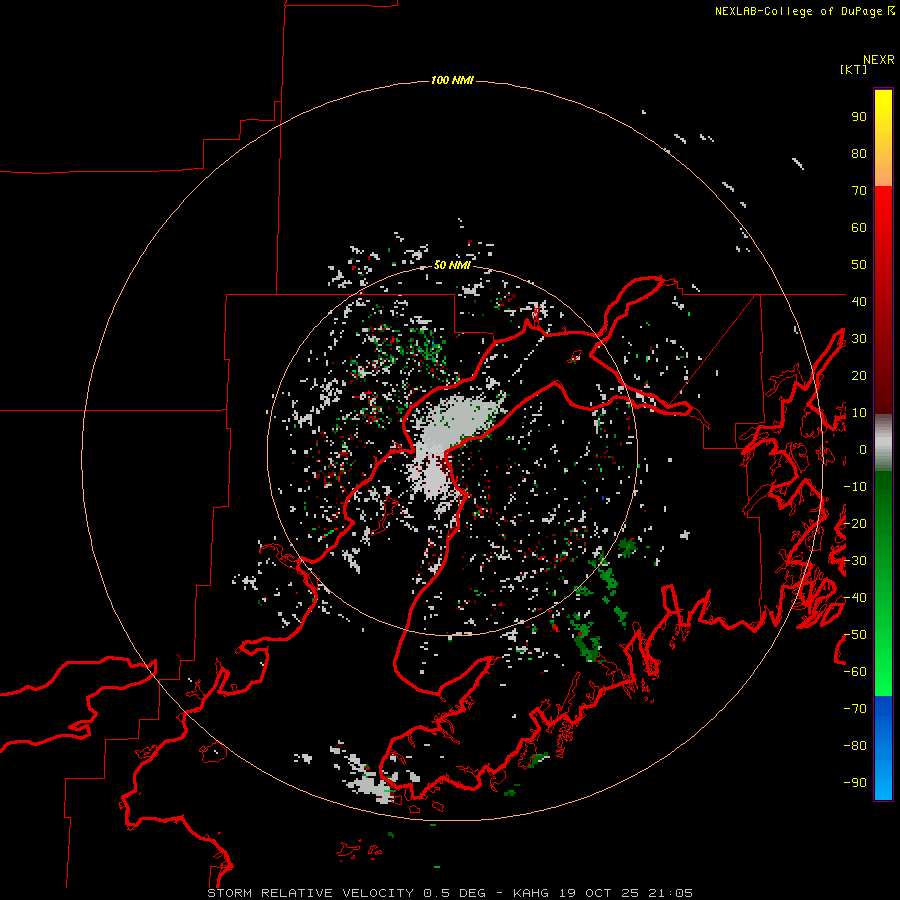900x900 pixels.
Task: Click the 60 knot scale value
Action: tap(859, 228)
